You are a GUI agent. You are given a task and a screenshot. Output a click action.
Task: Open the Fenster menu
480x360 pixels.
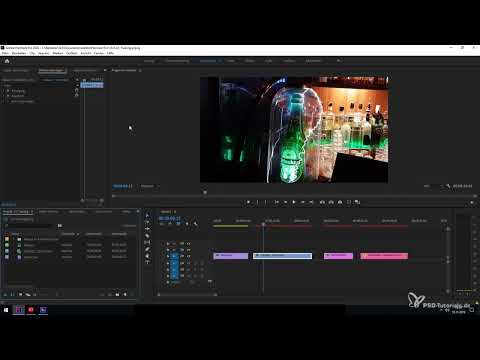coord(99,53)
